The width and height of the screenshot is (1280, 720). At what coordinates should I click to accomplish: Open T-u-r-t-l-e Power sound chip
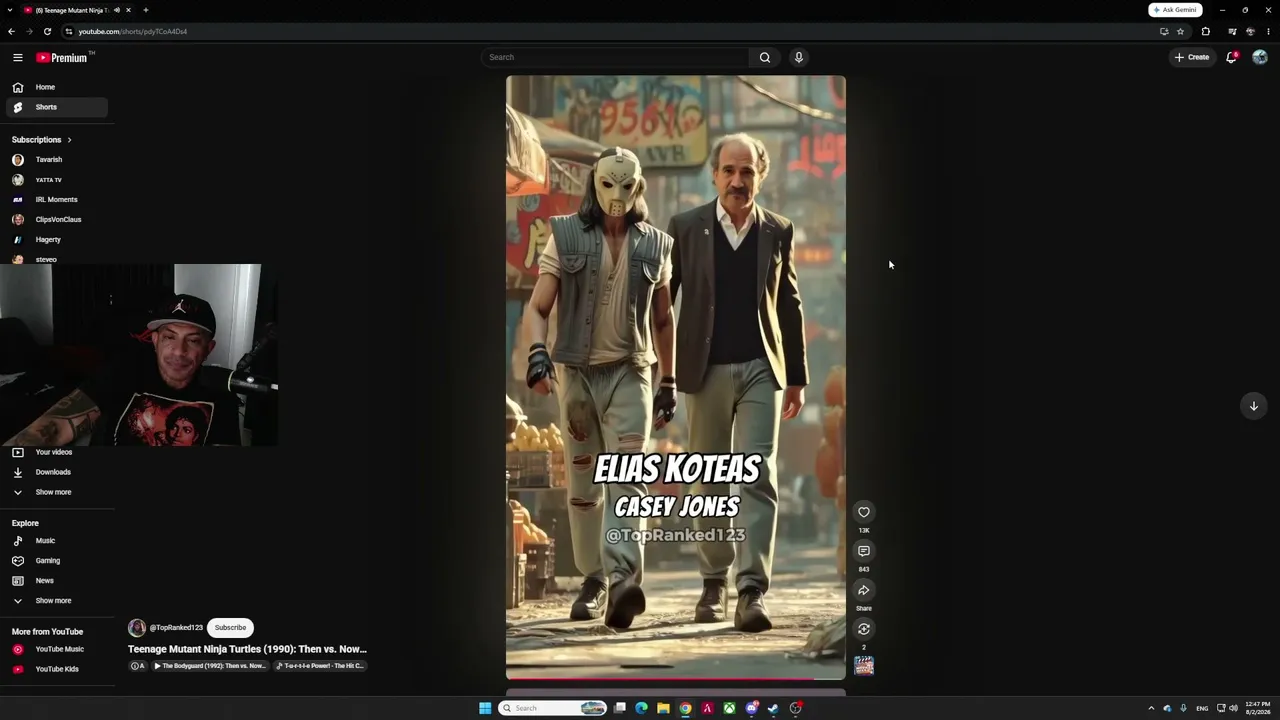tap(320, 666)
